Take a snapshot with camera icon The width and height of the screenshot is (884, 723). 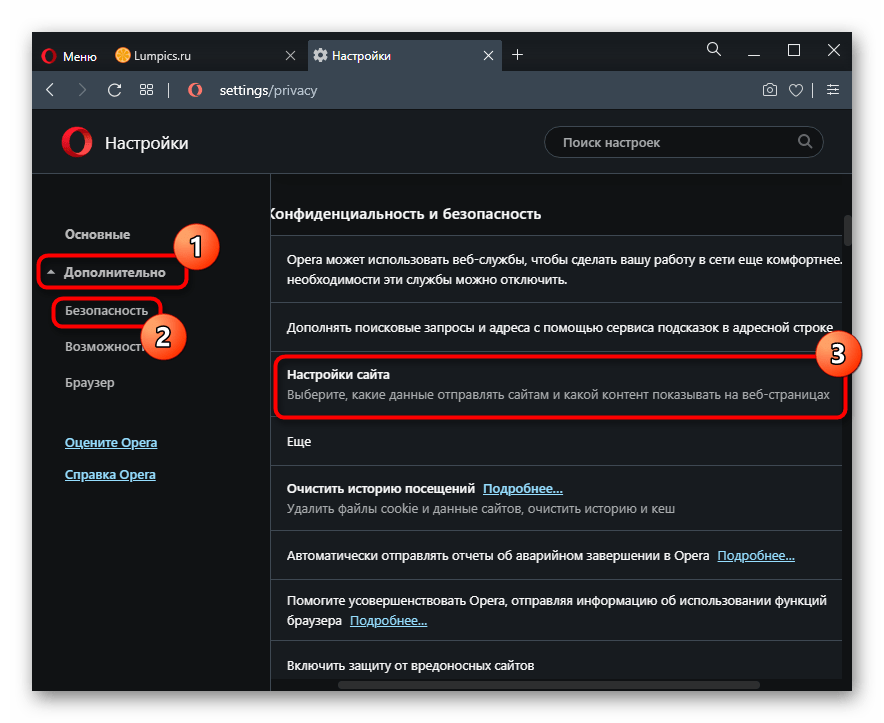[769, 90]
